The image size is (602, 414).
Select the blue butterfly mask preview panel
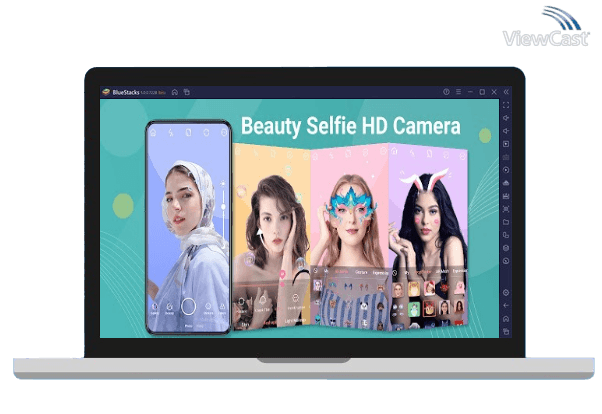click(x=349, y=236)
